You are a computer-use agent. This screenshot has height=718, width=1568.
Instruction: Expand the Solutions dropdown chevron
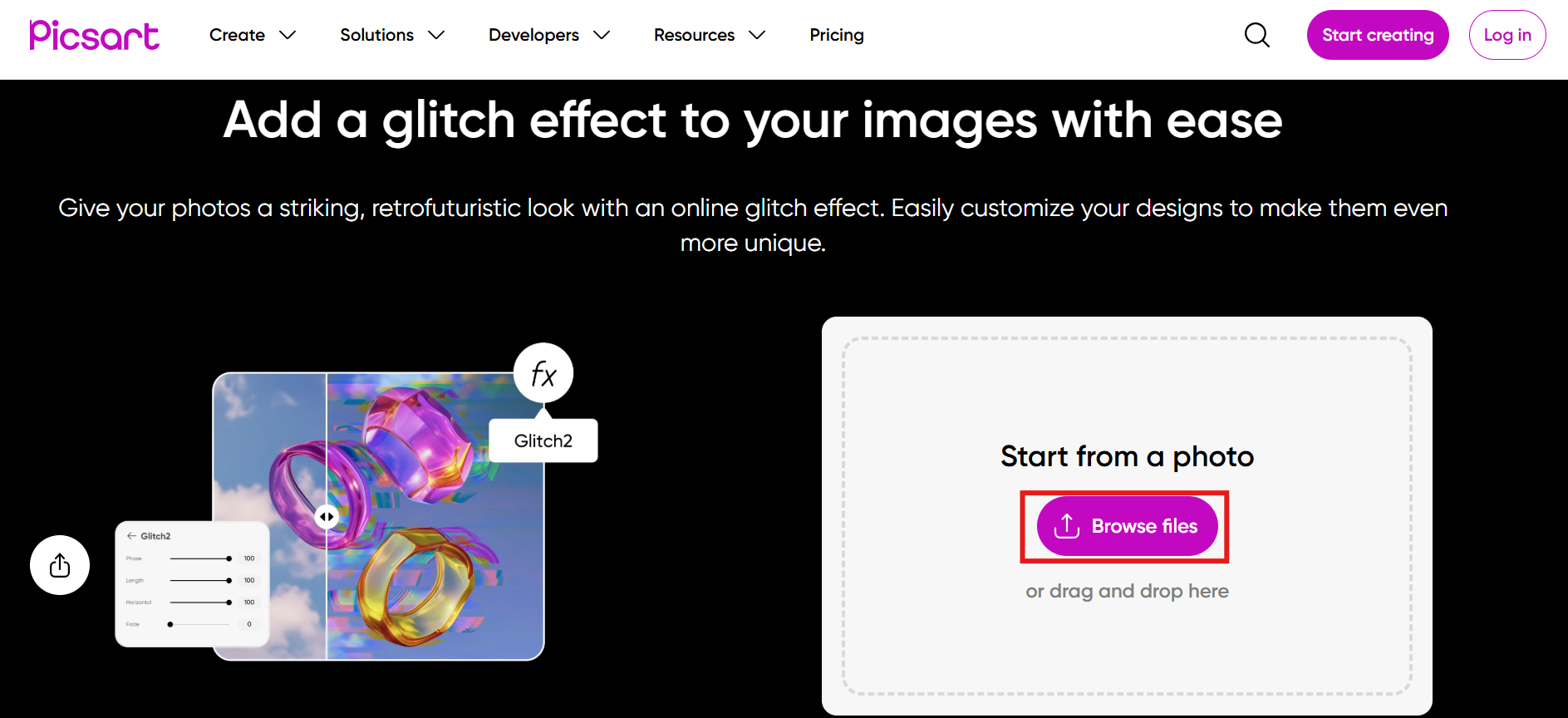click(x=436, y=35)
